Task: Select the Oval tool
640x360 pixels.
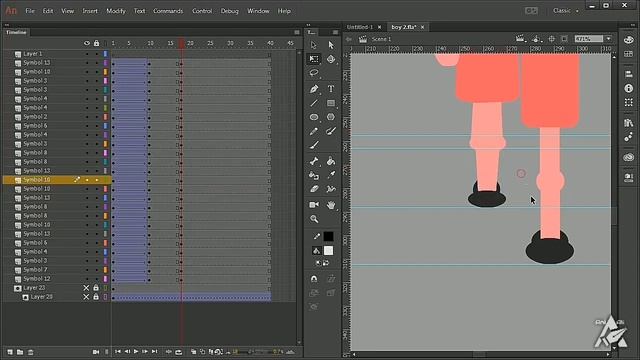Action: [x=313, y=117]
